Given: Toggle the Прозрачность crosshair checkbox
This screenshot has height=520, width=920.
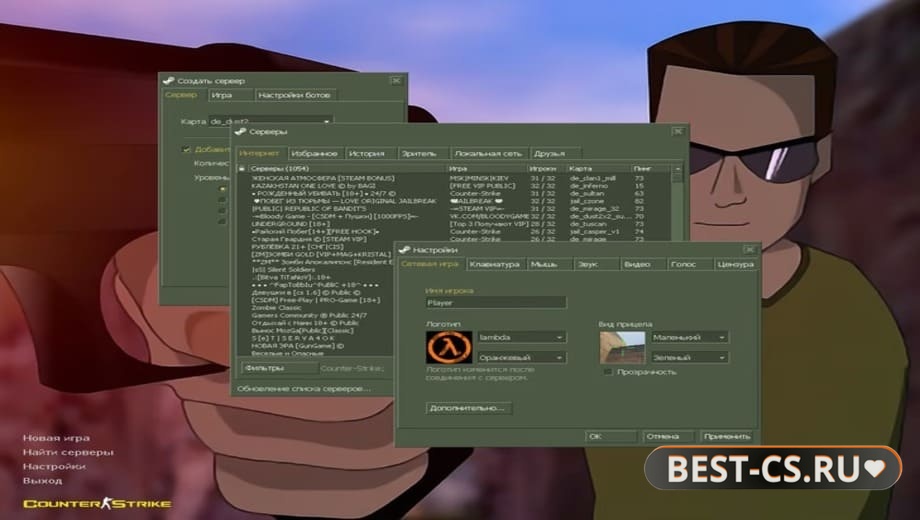Looking at the screenshot, I should (x=608, y=372).
